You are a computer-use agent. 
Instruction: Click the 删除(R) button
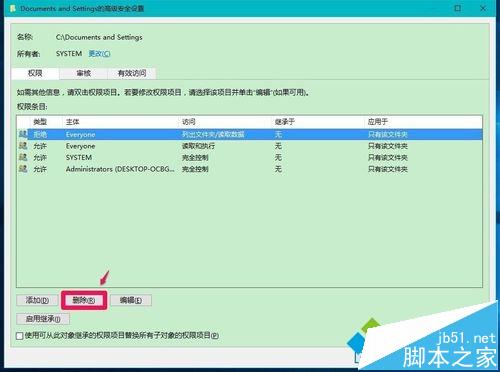tap(84, 300)
